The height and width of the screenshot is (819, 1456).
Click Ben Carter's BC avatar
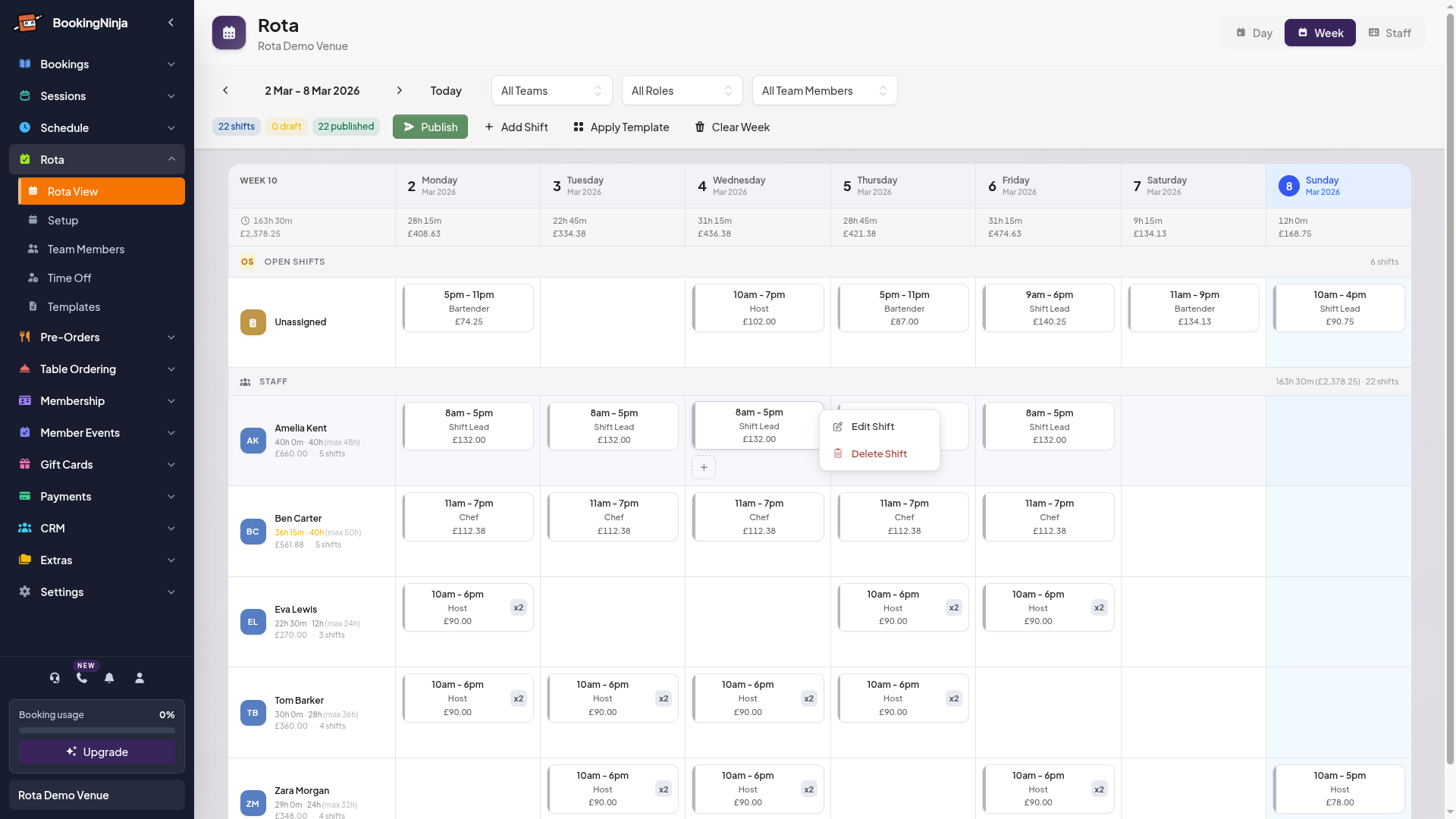pyautogui.click(x=253, y=532)
